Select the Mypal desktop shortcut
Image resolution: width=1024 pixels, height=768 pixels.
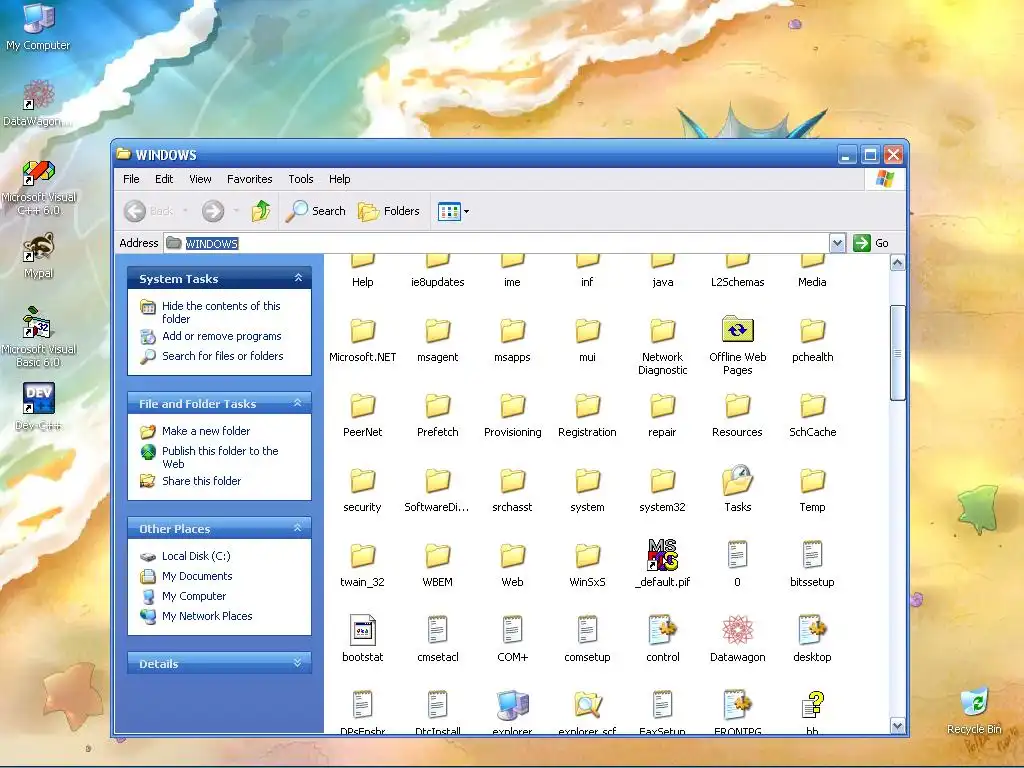[39, 256]
